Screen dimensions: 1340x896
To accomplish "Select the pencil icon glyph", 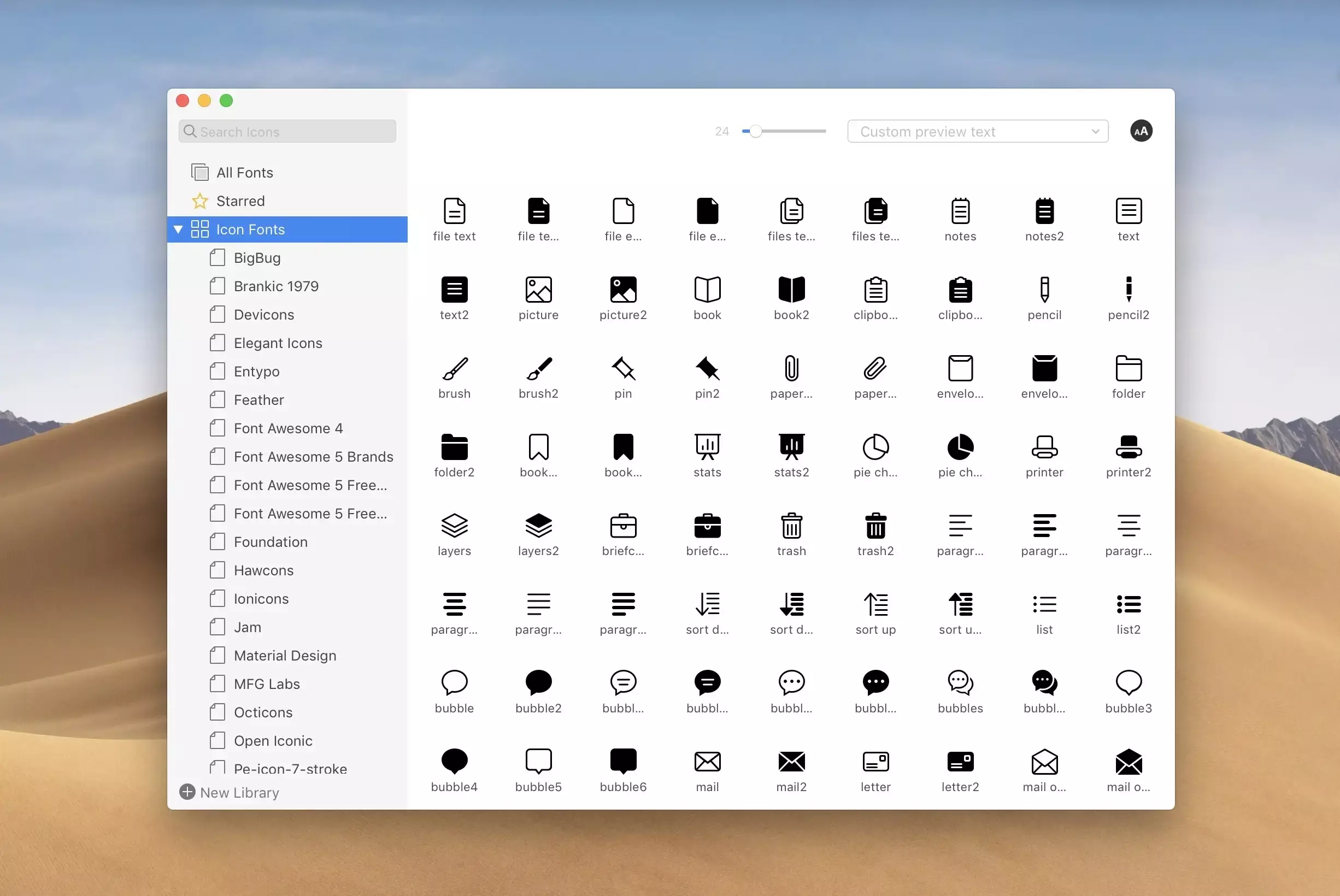I will point(1044,289).
